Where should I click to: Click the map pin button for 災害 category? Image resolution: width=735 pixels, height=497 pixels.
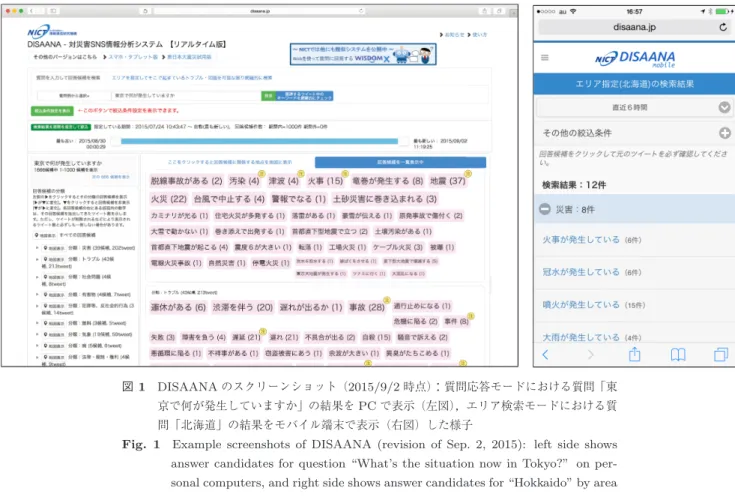click(x=53, y=248)
